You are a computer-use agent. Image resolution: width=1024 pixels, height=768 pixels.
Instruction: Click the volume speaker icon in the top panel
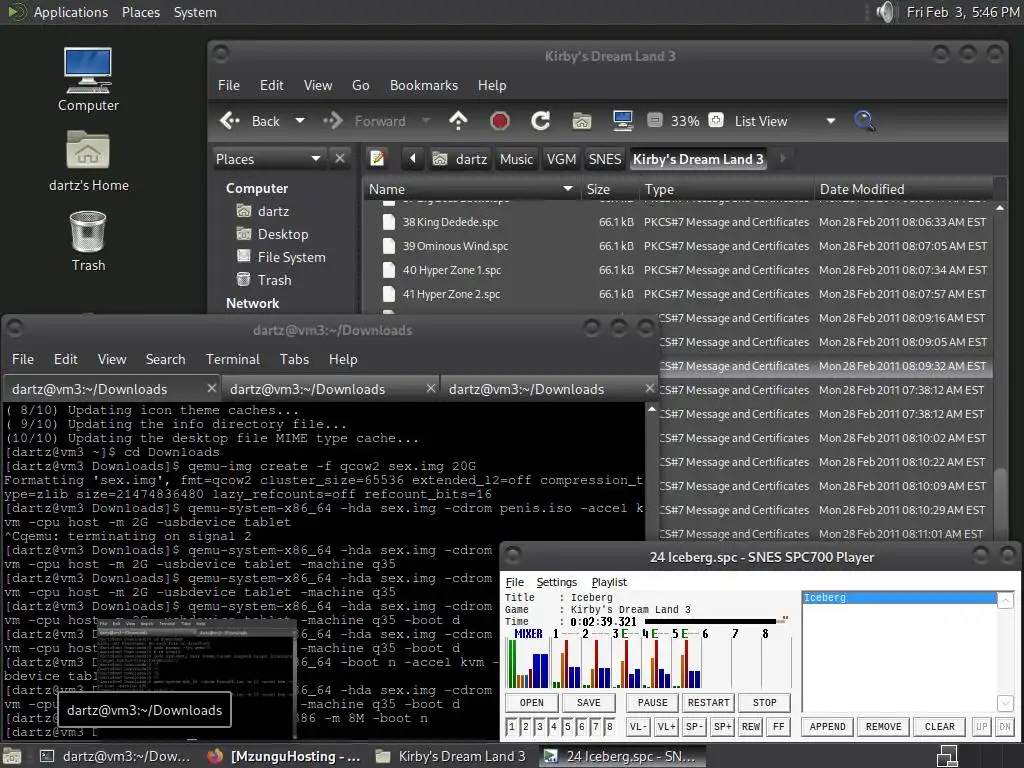tap(885, 12)
